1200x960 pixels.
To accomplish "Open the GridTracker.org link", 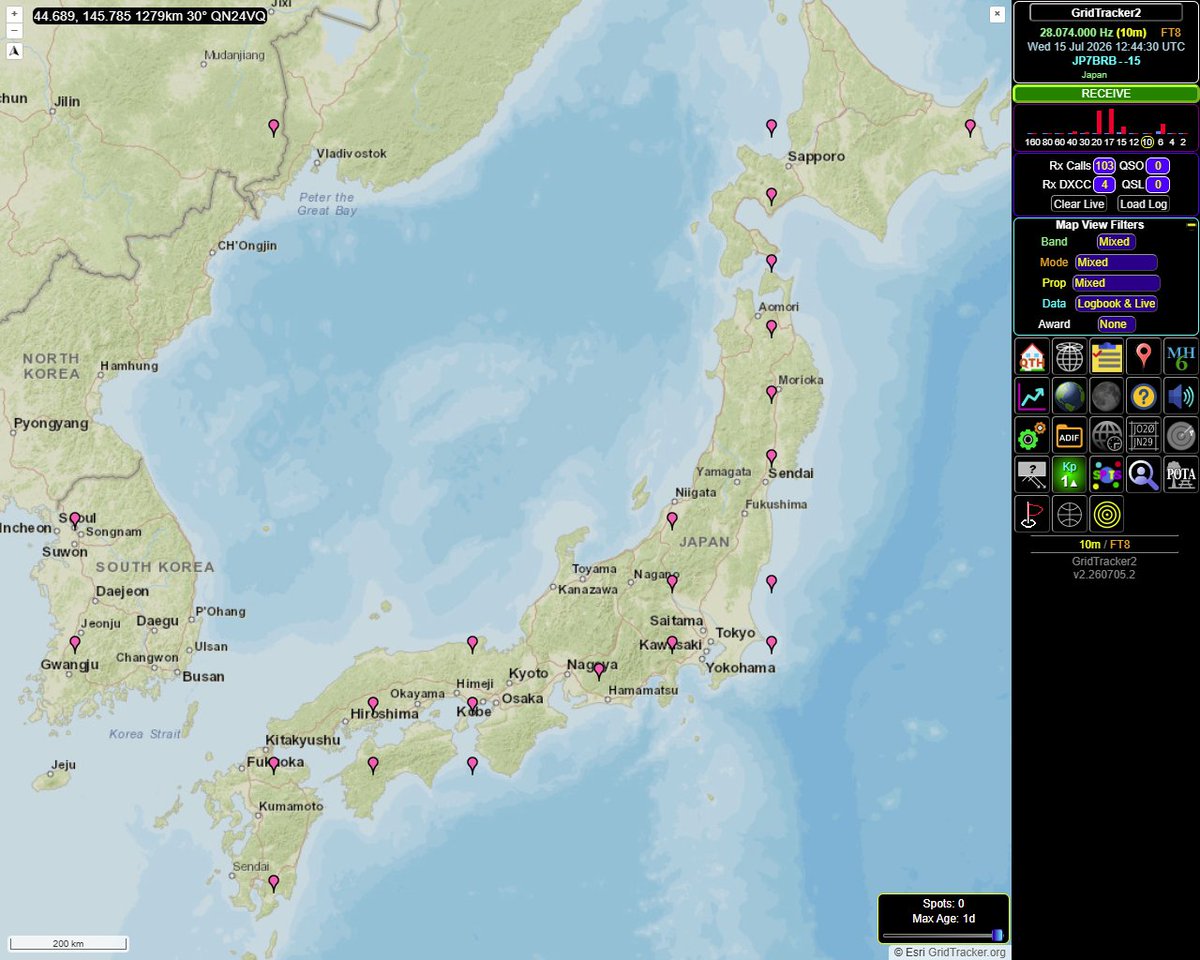I will (x=968, y=952).
